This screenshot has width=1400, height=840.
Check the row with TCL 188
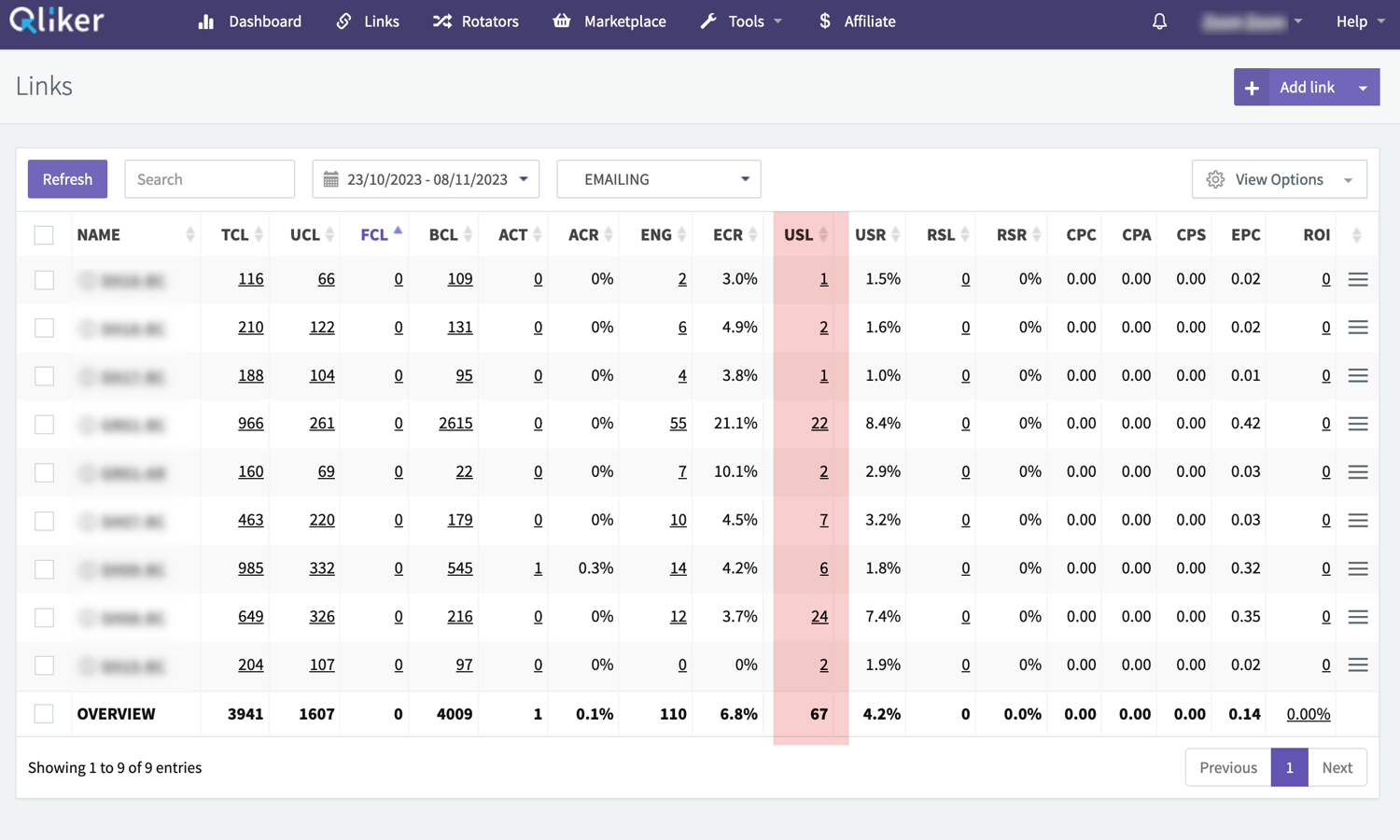pos(44,376)
